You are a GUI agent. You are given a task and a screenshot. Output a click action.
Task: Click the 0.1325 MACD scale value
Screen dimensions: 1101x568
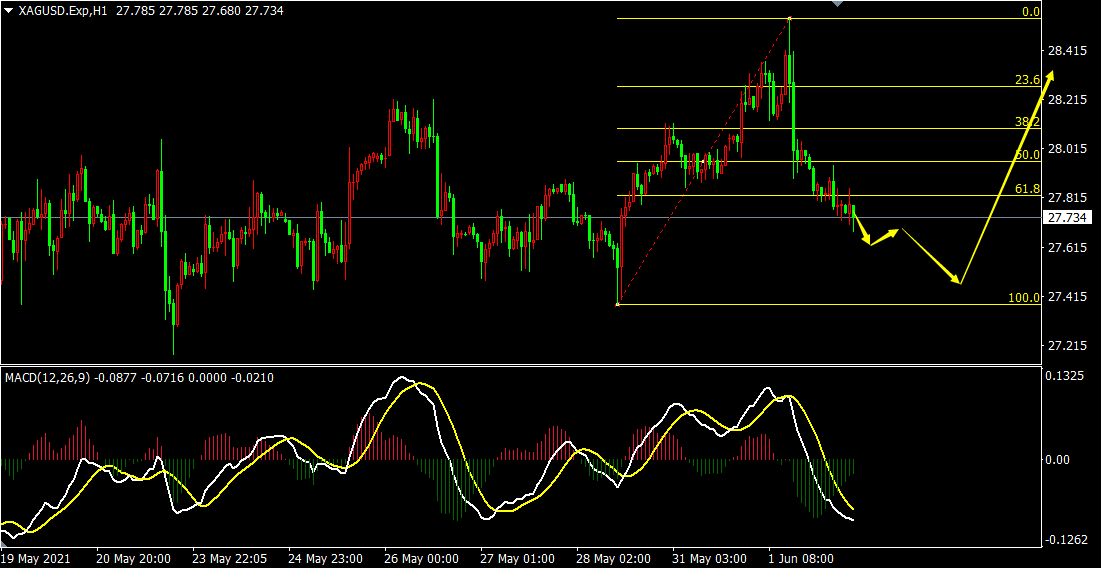click(x=1066, y=376)
